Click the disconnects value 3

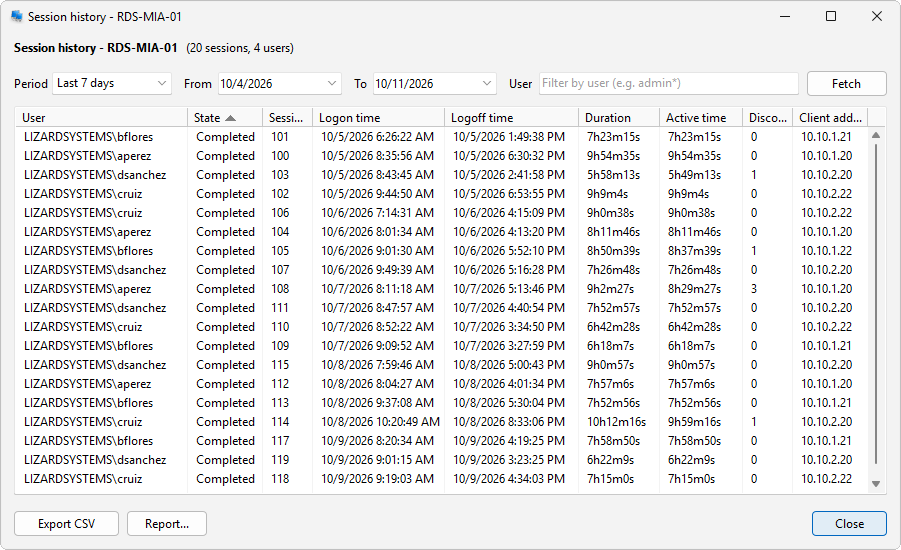click(x=754, y=289)
